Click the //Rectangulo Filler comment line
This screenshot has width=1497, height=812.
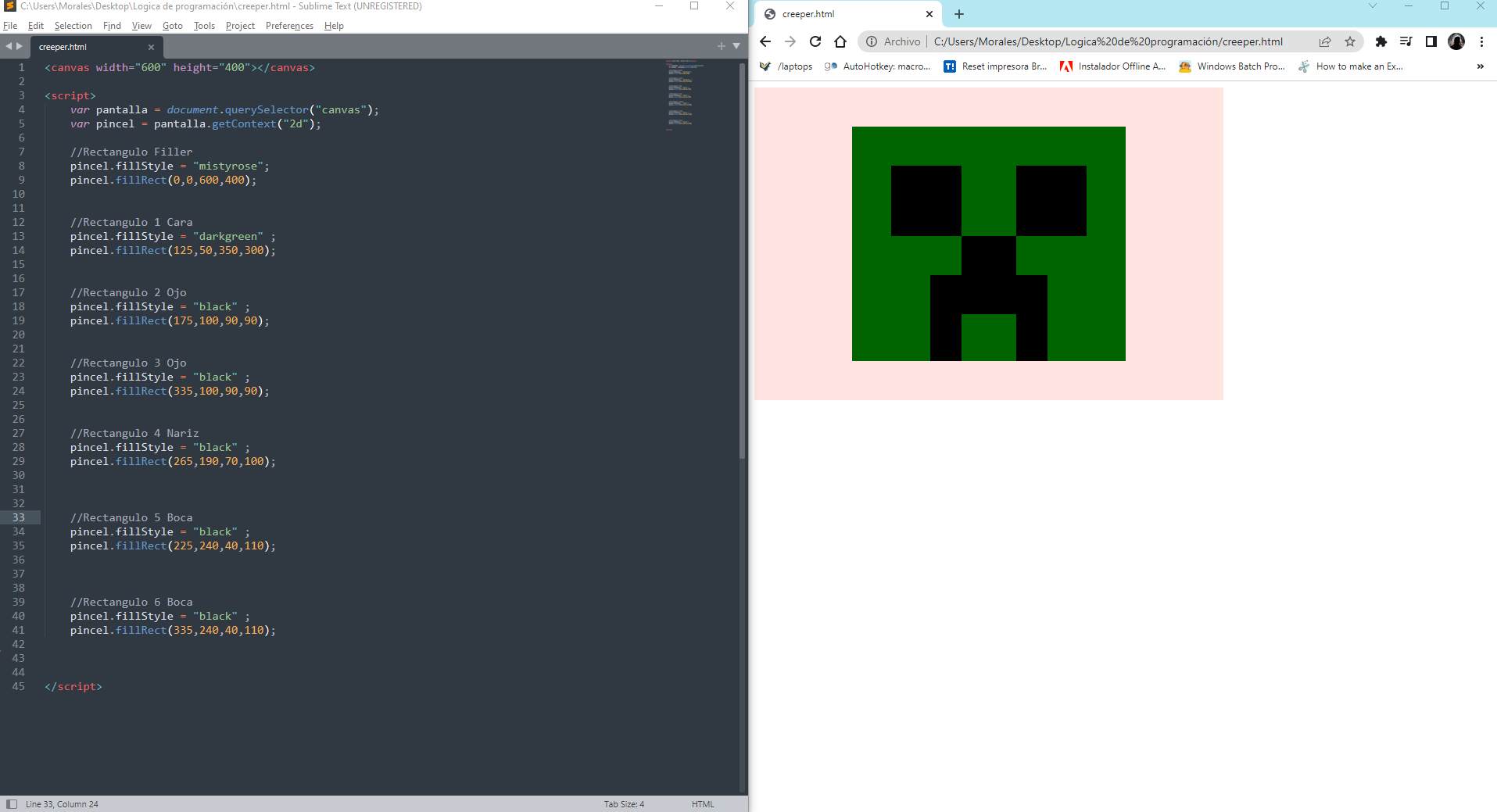(x=131, y=152)
